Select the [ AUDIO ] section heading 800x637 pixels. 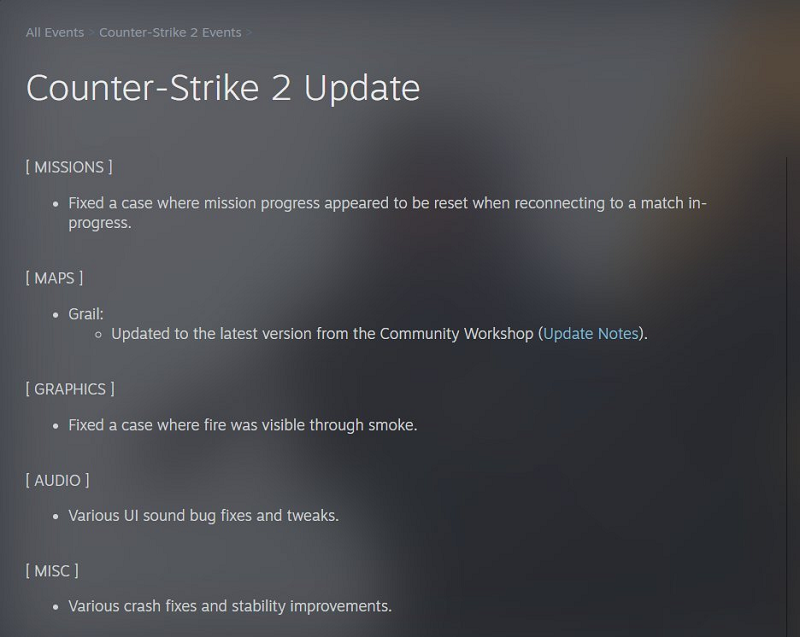click(x=57, y=480)
